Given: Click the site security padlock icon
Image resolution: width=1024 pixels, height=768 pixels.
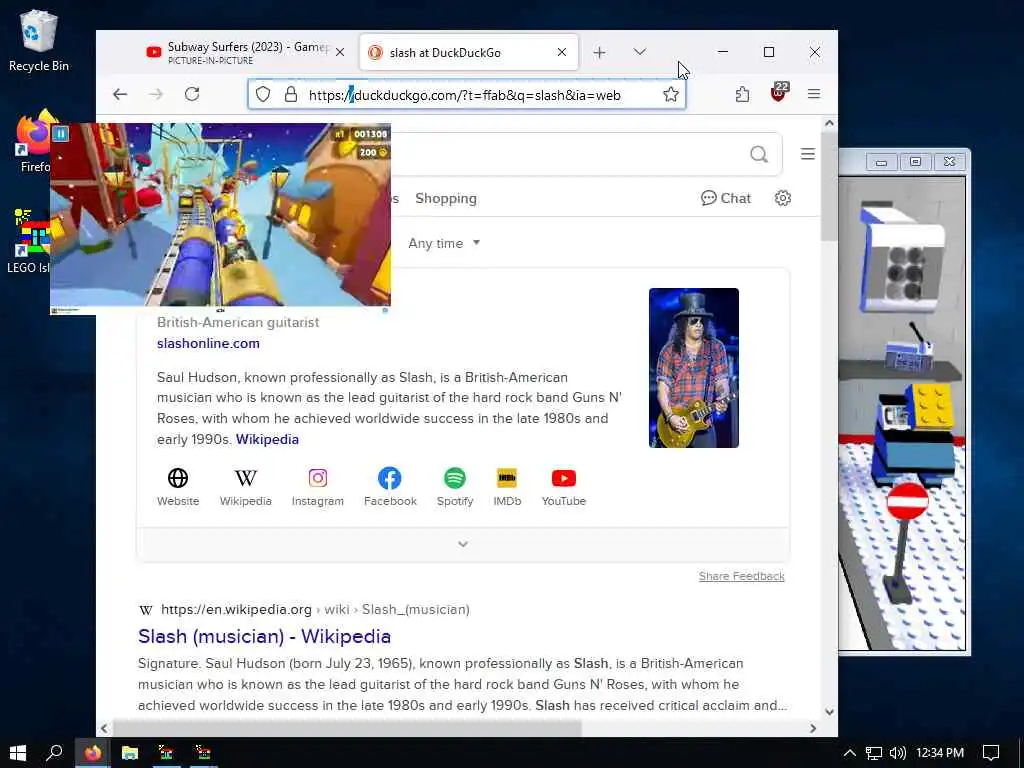Looking at the screenshot, I should 291,95.
